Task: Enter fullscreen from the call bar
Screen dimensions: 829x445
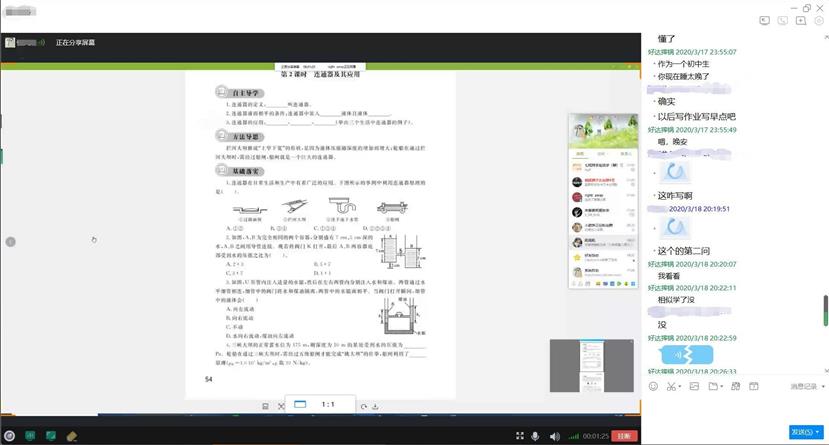Action: point(519,436)
